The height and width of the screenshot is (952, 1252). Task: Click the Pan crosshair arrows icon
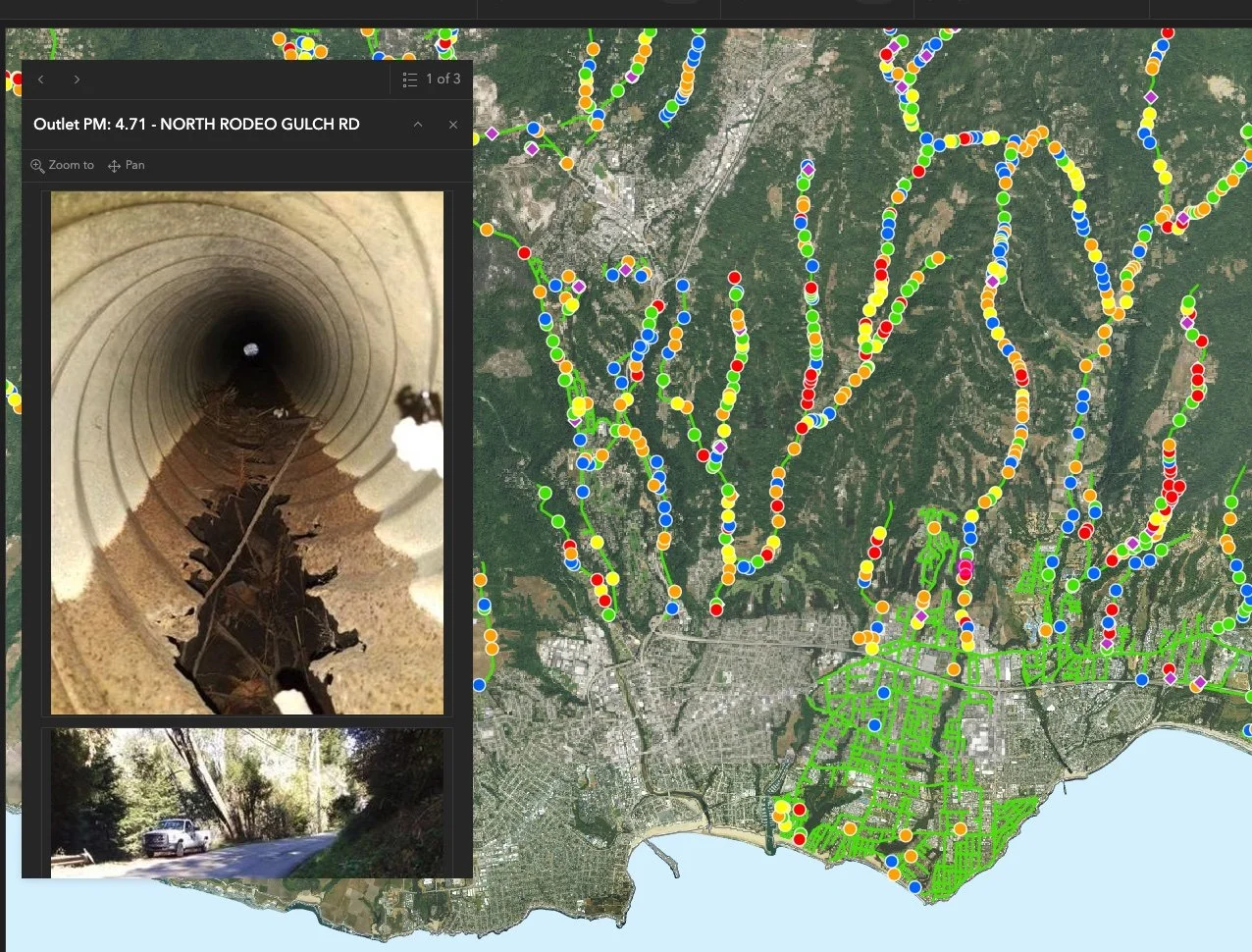point(114,166)
